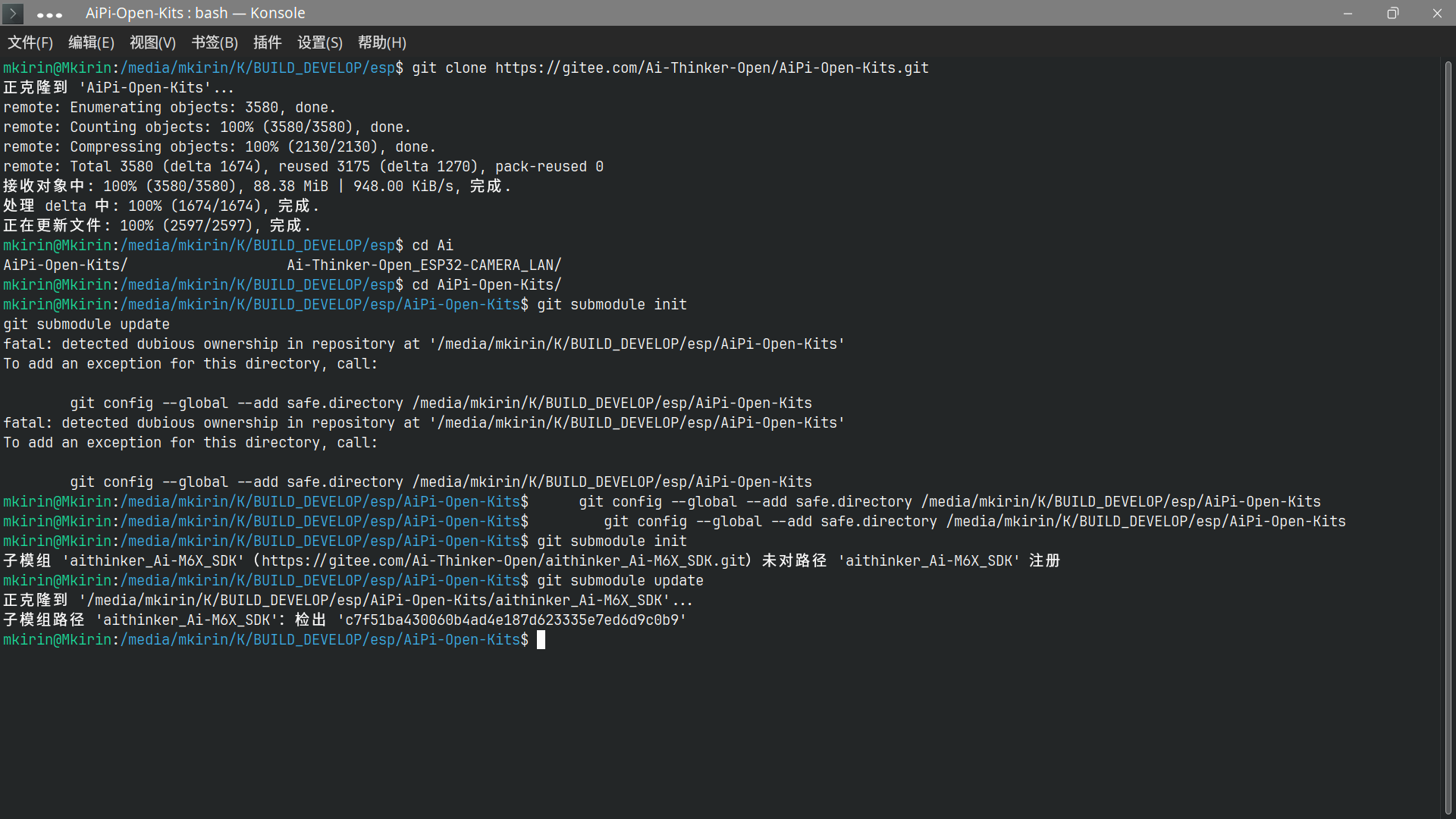This screenshot has width=1456, height=819.
Task: Click the 'remote: Enumerating objects: 3580, done.' line
Action: pos(170,108)
